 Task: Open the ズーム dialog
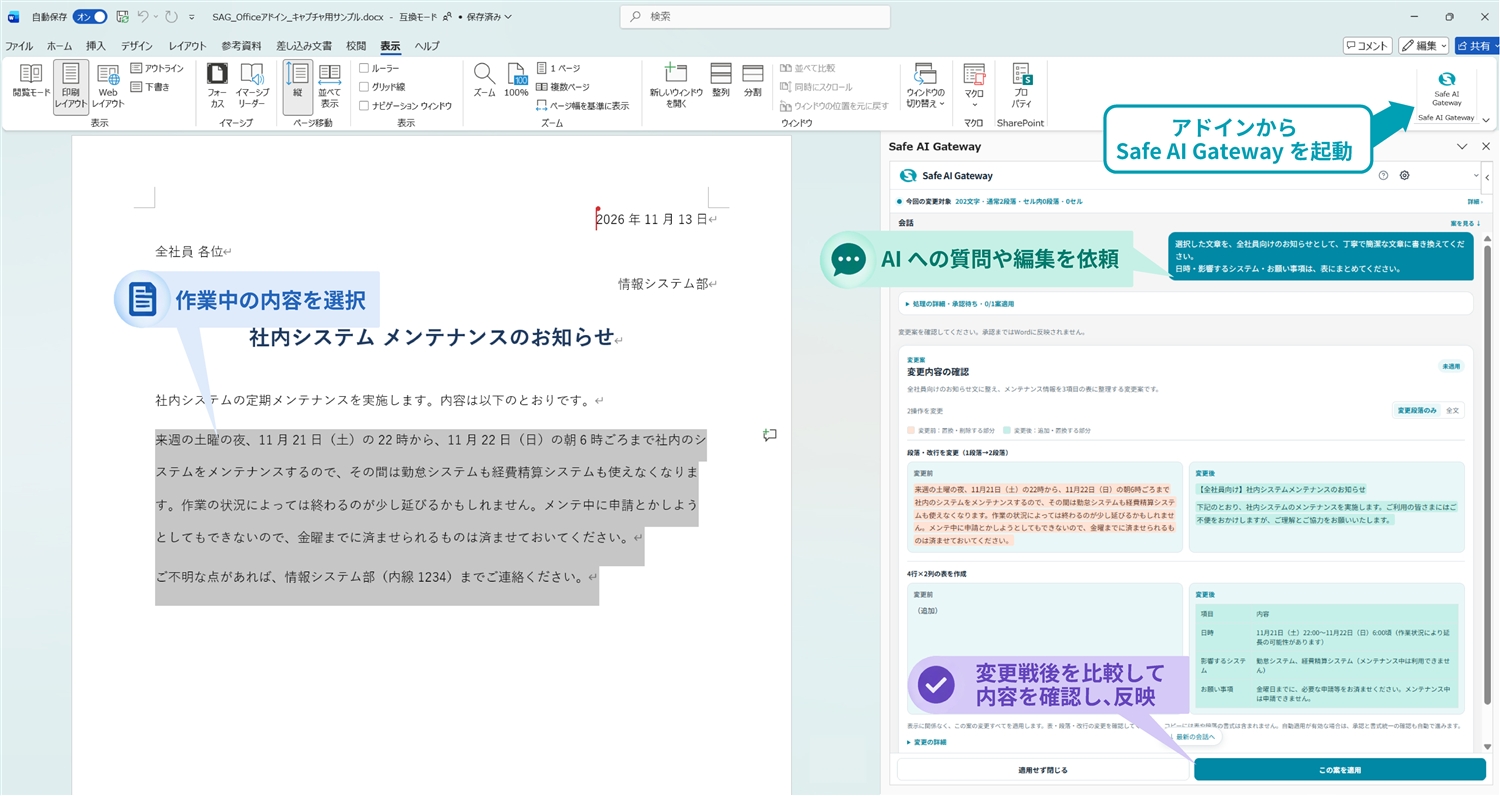coord(484,81)
